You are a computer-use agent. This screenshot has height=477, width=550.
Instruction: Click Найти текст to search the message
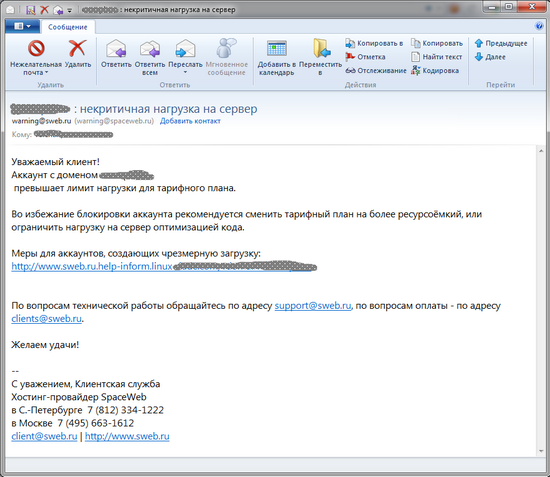[437, 57]
